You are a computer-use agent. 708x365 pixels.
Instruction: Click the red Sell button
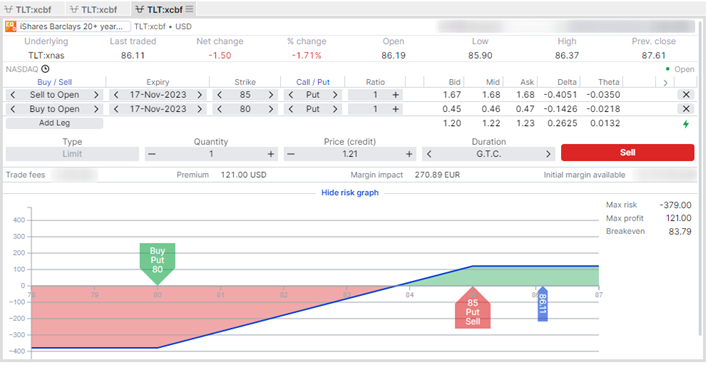(x=628, y=153)
